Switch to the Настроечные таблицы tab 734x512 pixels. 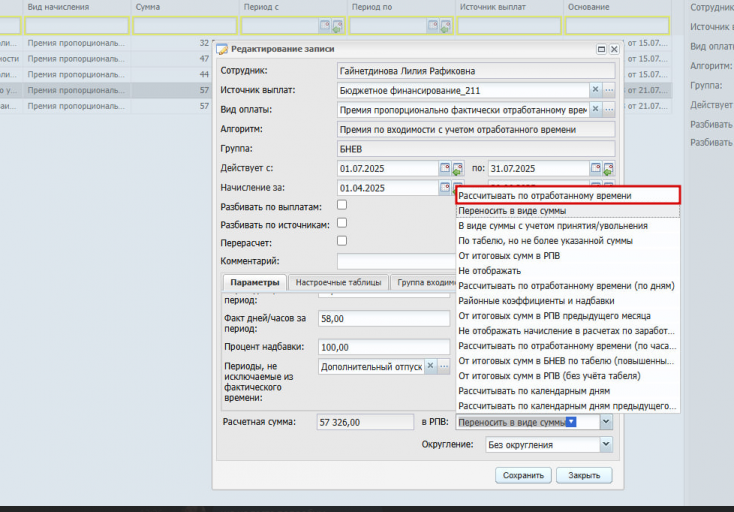click(338, 283)
